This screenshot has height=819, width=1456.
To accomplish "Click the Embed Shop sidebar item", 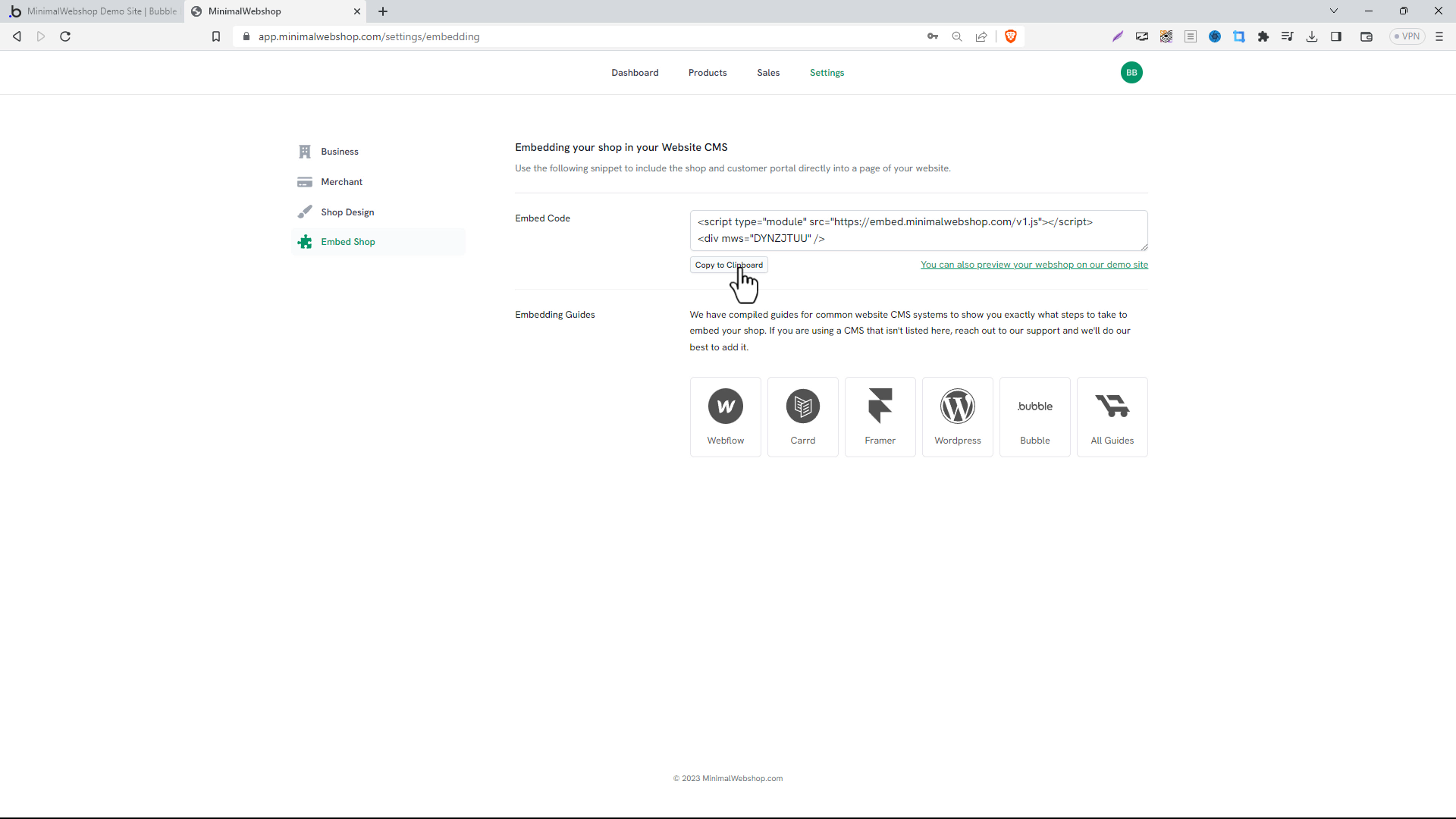I will pyautogui.click(x=348, y=242).
